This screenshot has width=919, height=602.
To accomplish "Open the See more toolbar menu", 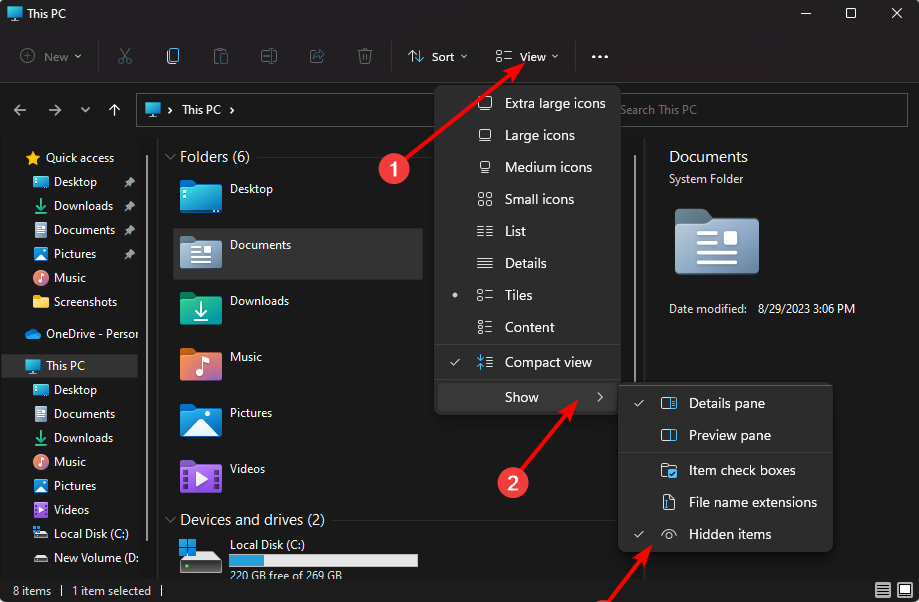I will coord(599,56).
